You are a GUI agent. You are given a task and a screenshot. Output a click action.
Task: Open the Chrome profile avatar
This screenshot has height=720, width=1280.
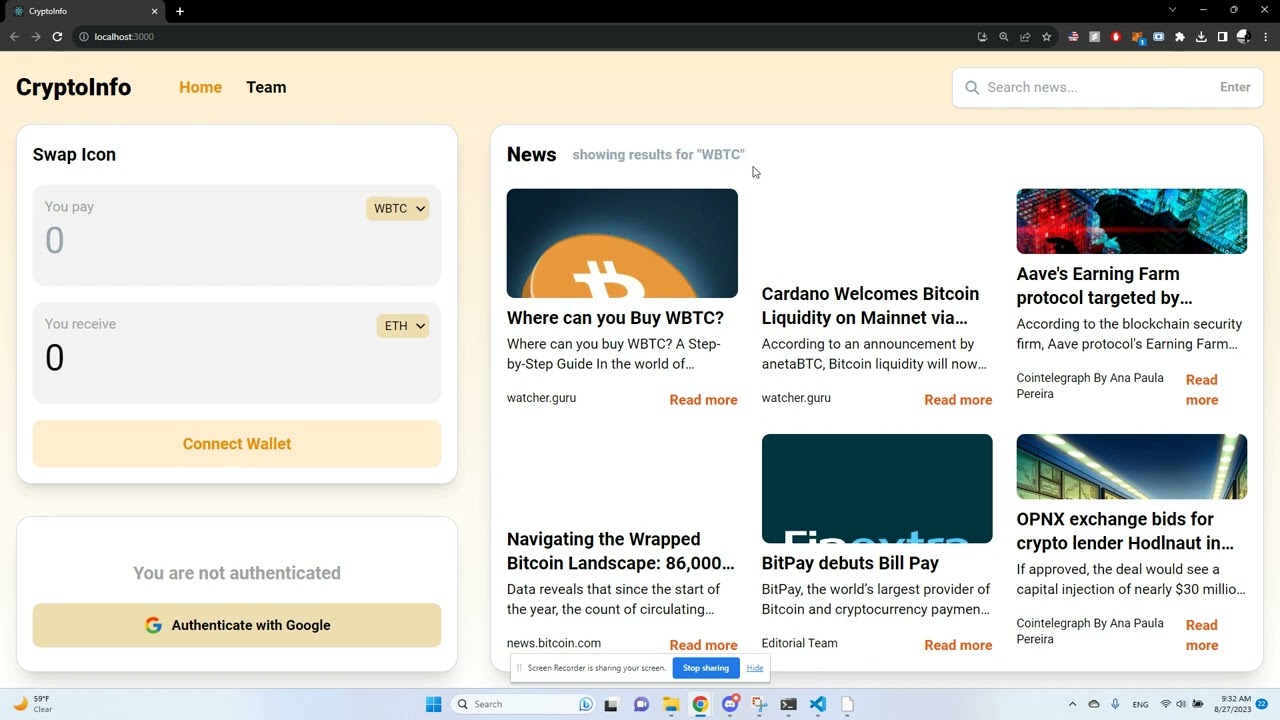(1244, 37)
